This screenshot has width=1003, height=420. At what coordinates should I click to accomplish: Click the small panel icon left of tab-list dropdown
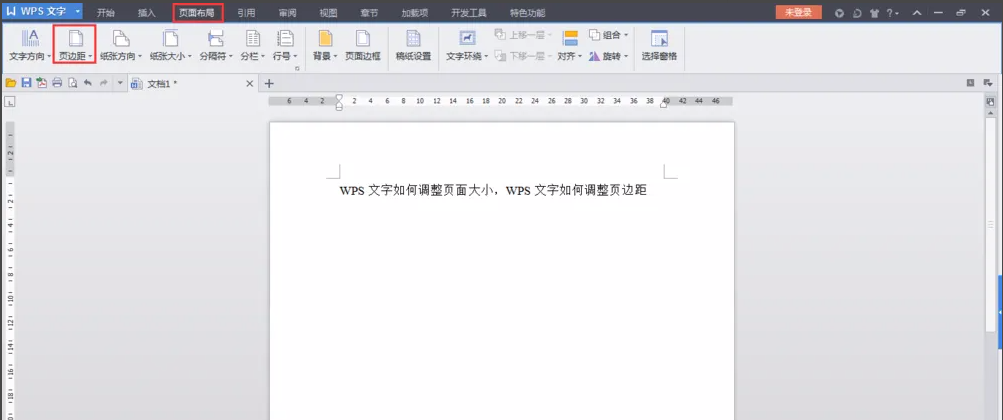pyautogui.click(x=970, y=82)
